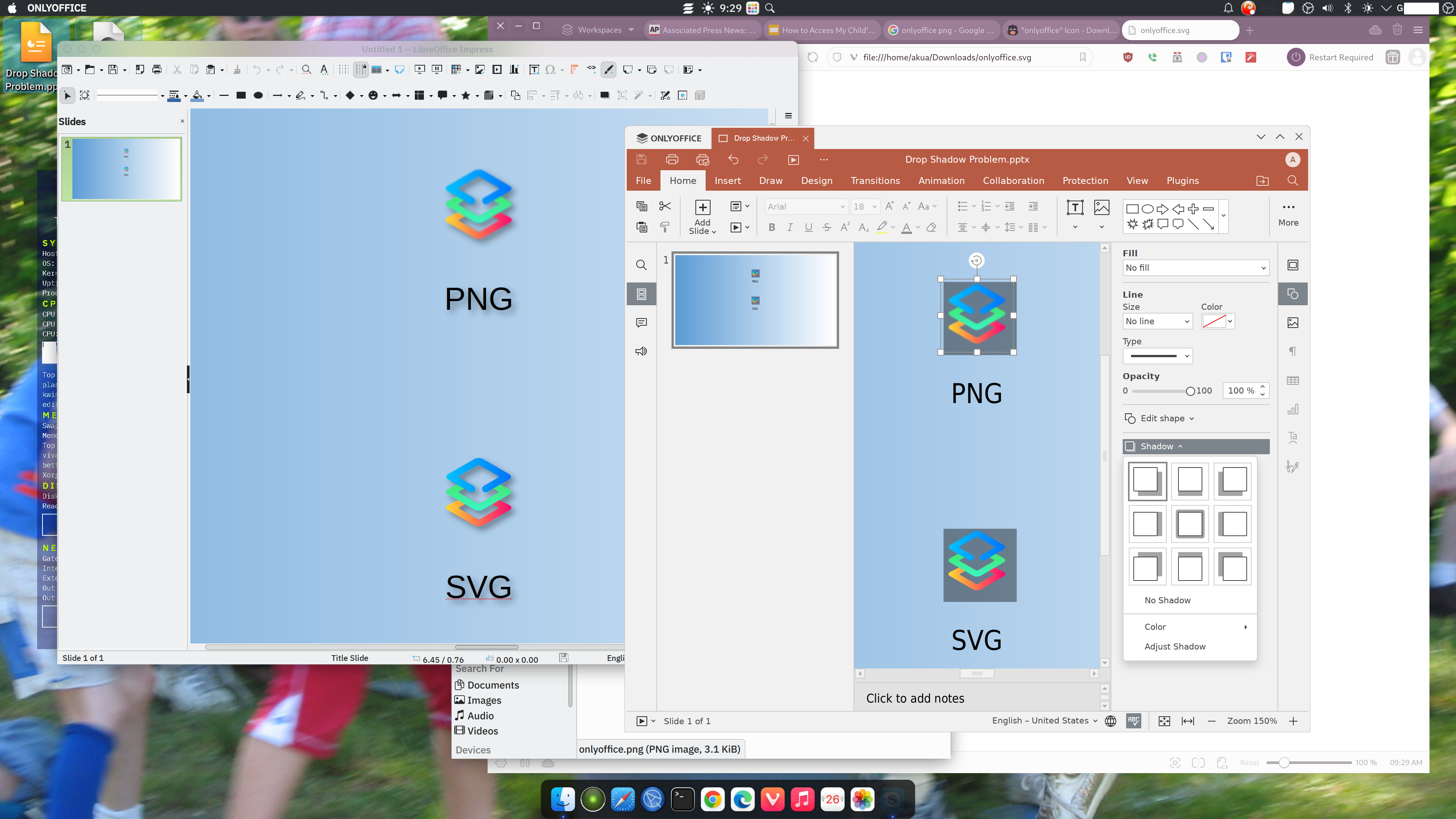Viewport: 1456px width, 819px height.
Task: Switch to the Insert tab
Action: tap(728, 181)
